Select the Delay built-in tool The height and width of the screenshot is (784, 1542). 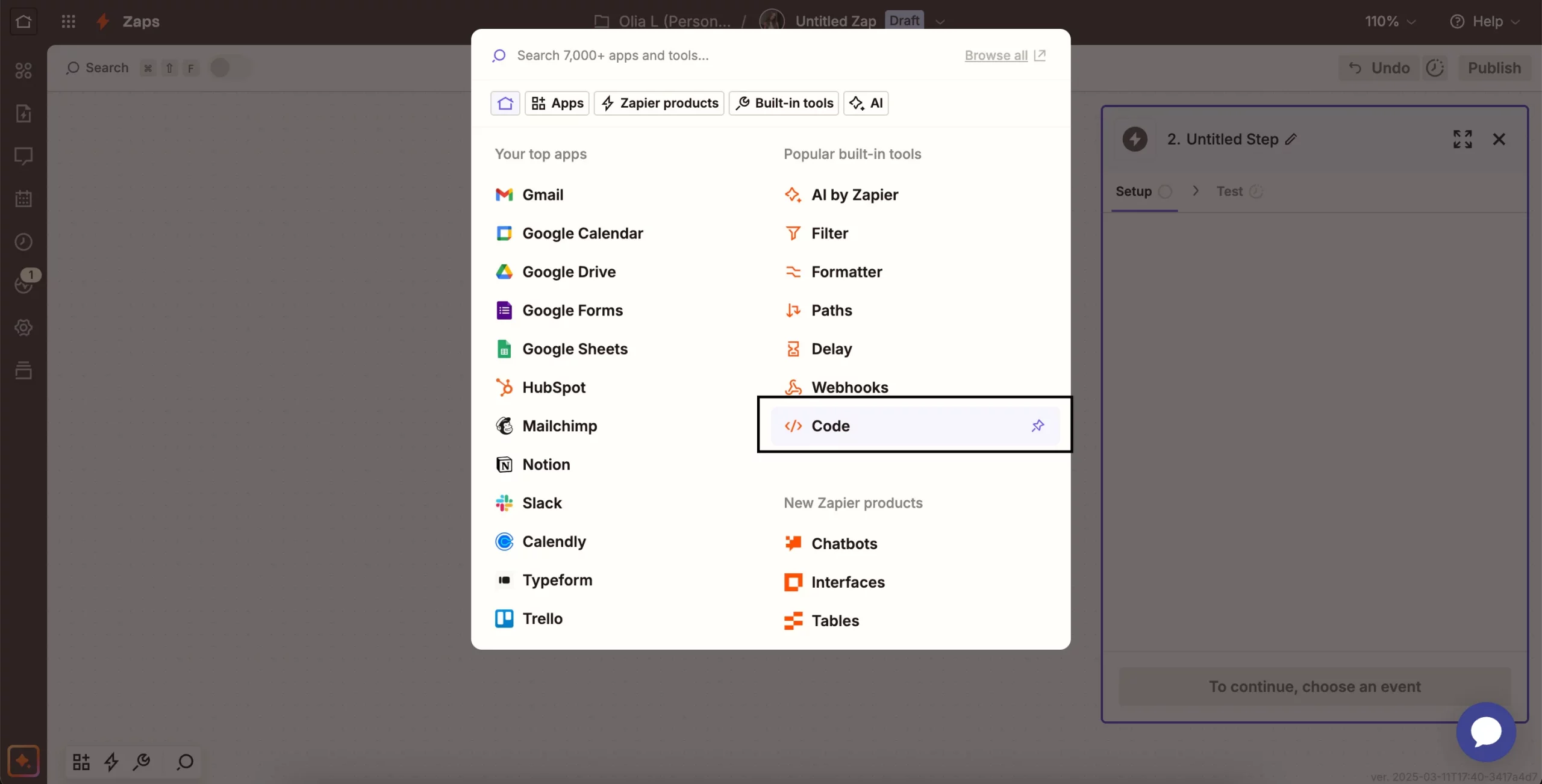[x=916, y=349]
